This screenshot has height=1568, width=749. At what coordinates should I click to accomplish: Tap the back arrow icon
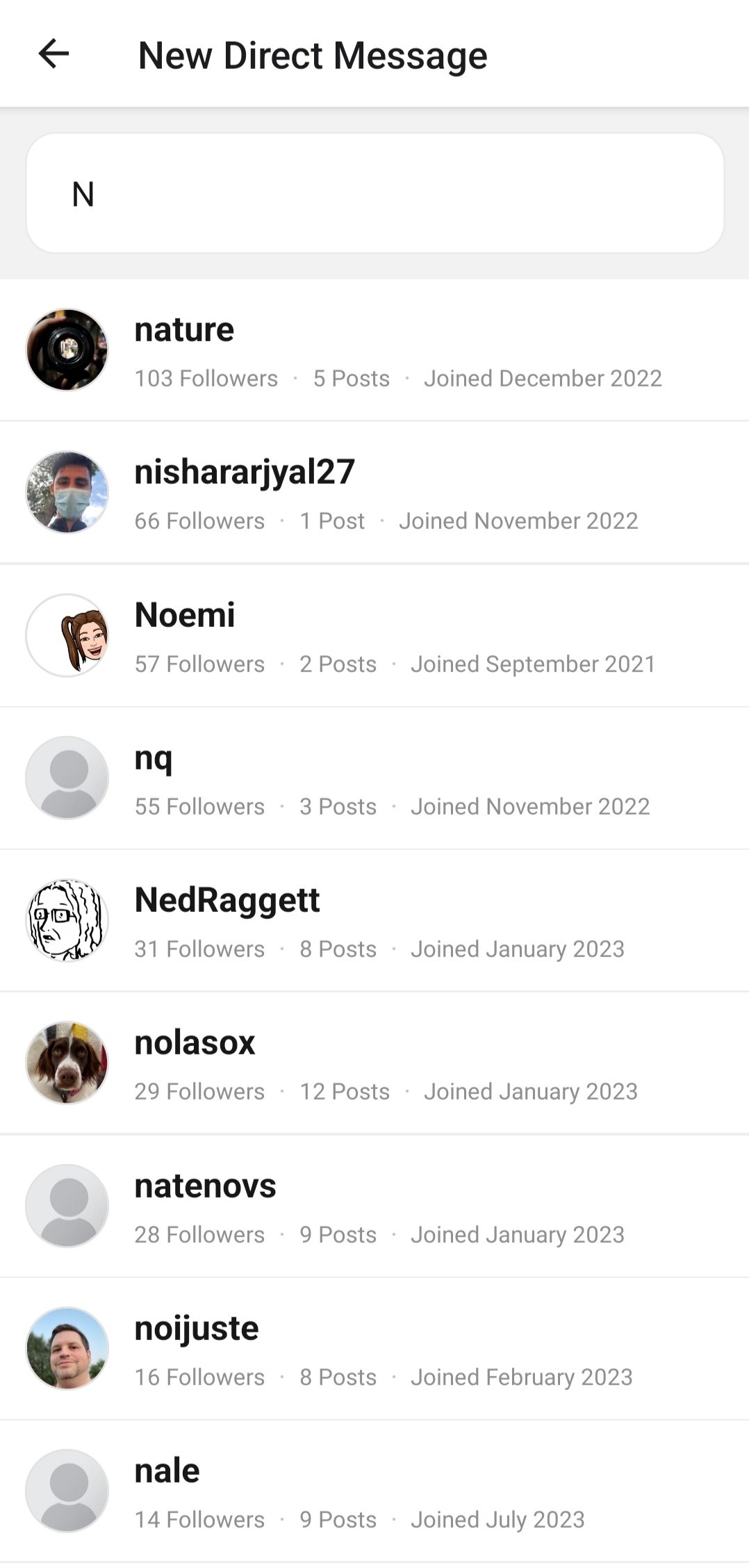pos(53,54)
